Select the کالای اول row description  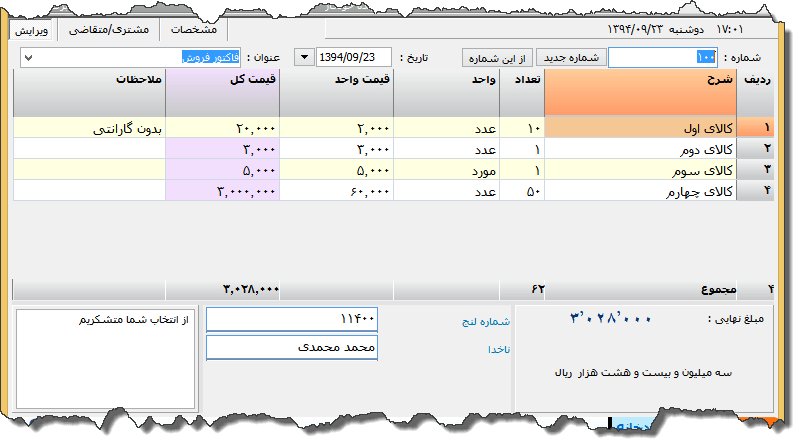coord(639,128)
